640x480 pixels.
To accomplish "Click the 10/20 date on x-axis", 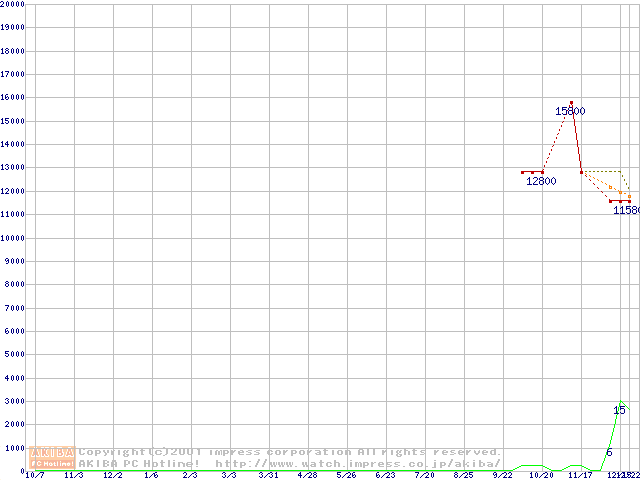I will (541, 476).
